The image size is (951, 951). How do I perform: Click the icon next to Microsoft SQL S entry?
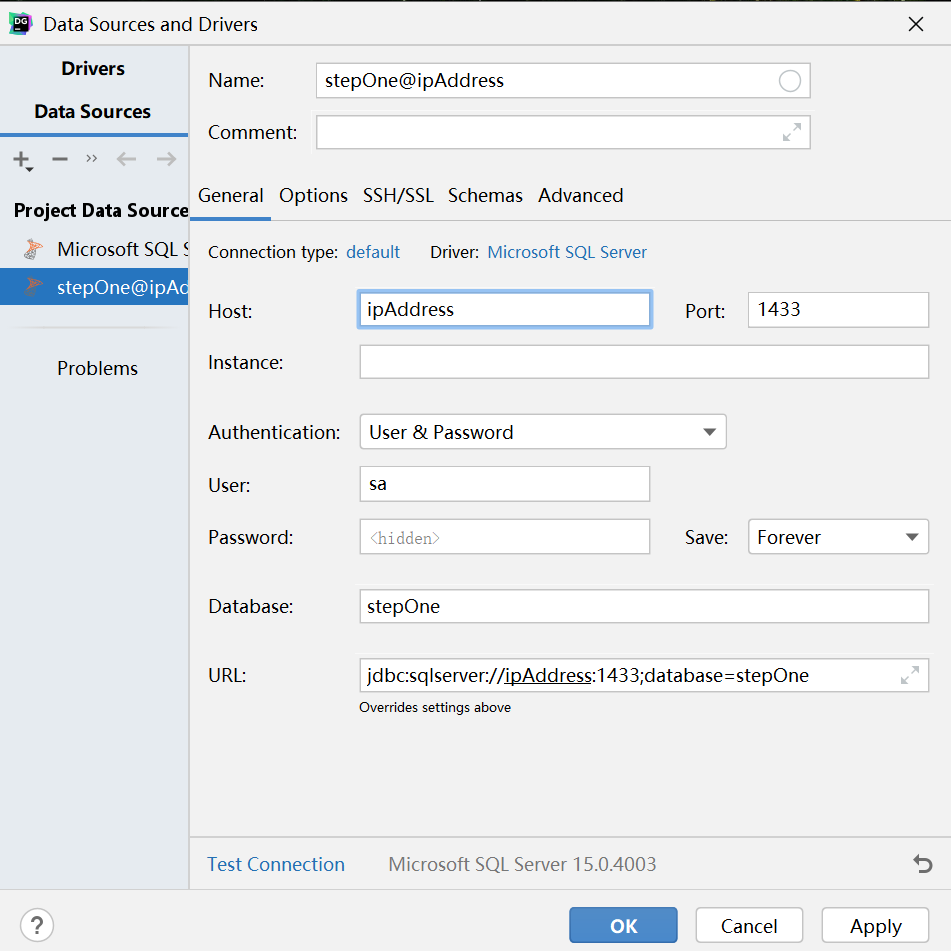33,249
